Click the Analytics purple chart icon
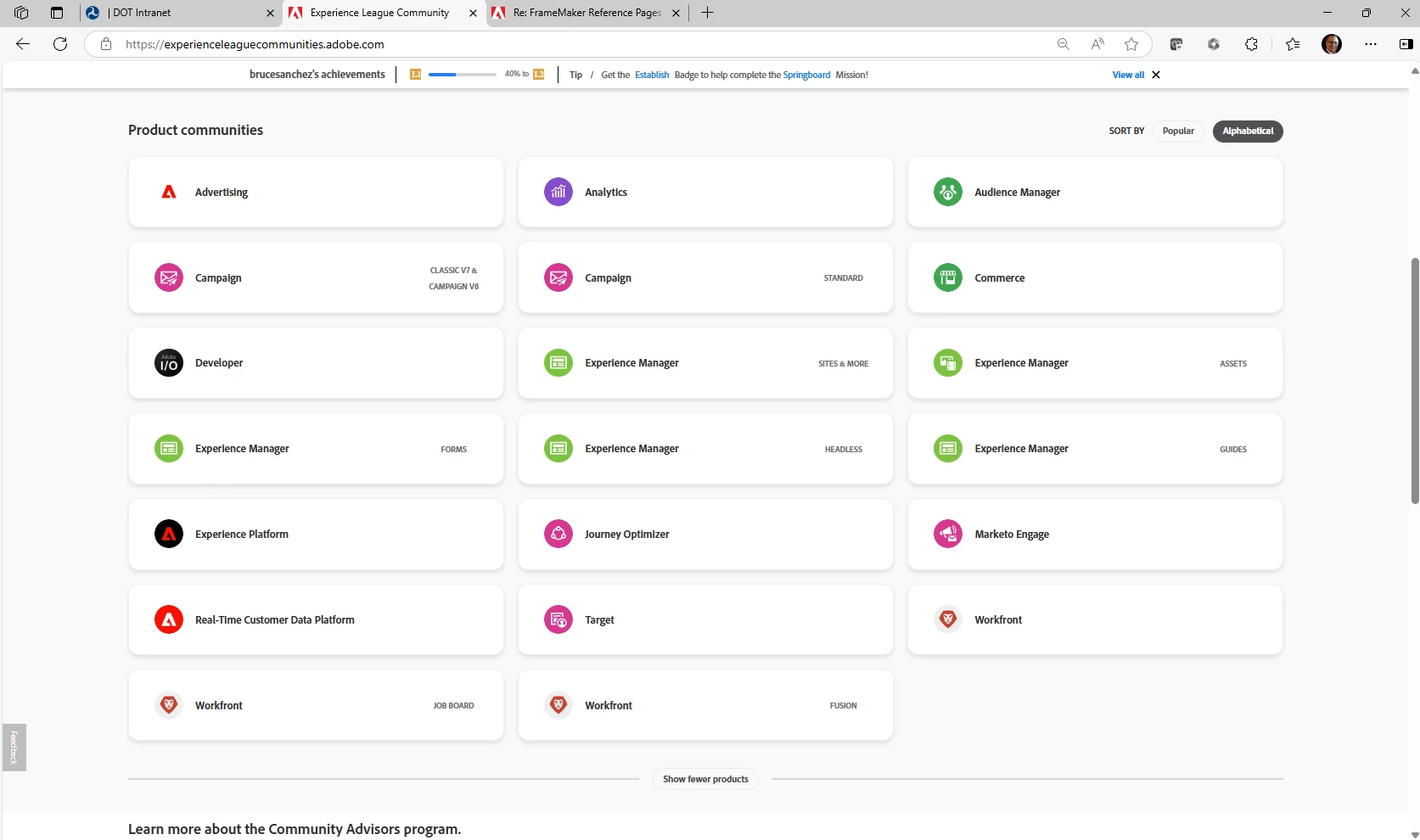 [x=558, y=192]
